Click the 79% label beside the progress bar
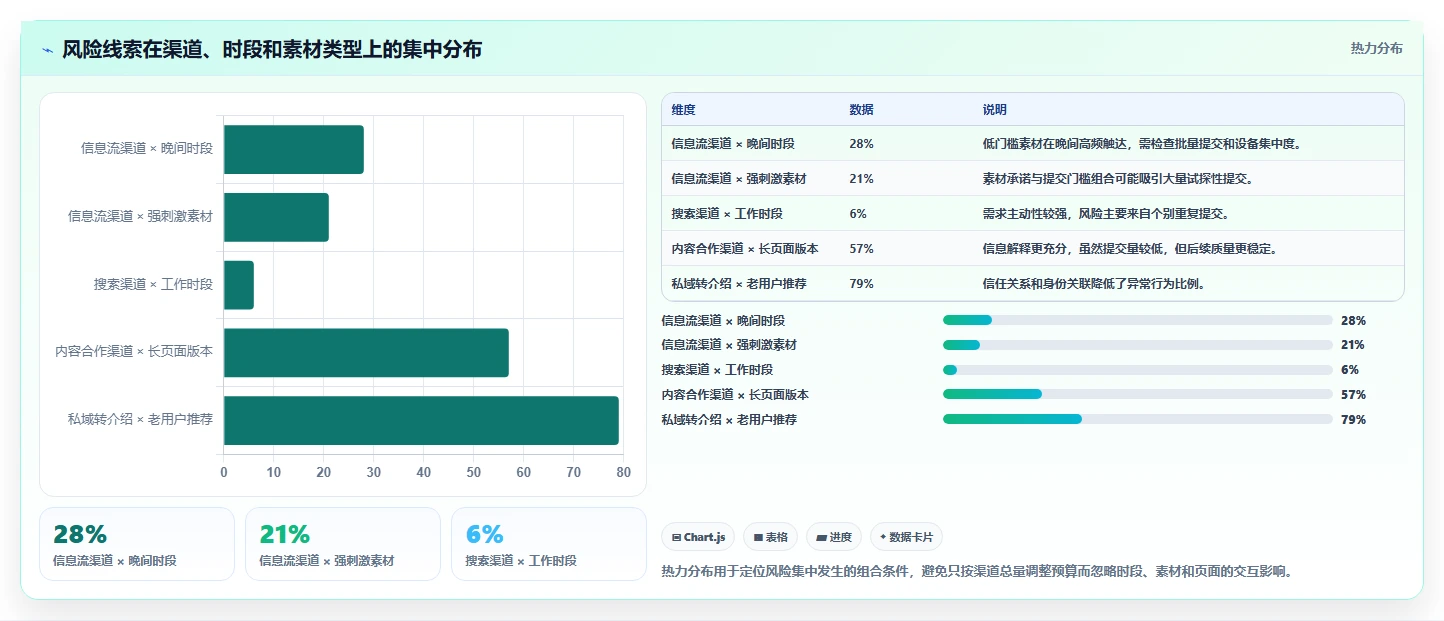This screenshot has width=1444, height=621. coord(1353,420)
